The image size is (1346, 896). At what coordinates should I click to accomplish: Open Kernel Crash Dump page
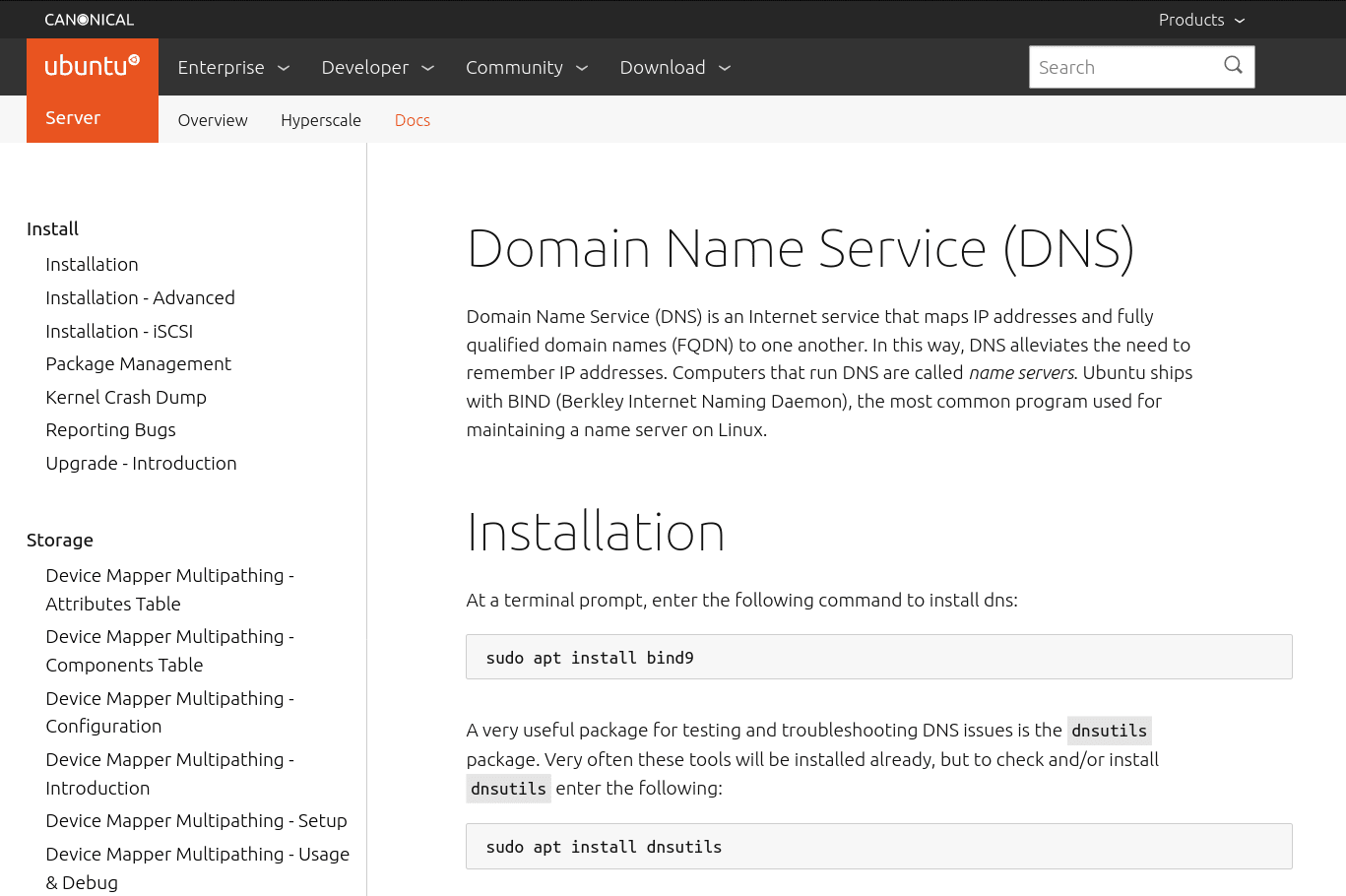pyautogui.click(x=126, y=397)
